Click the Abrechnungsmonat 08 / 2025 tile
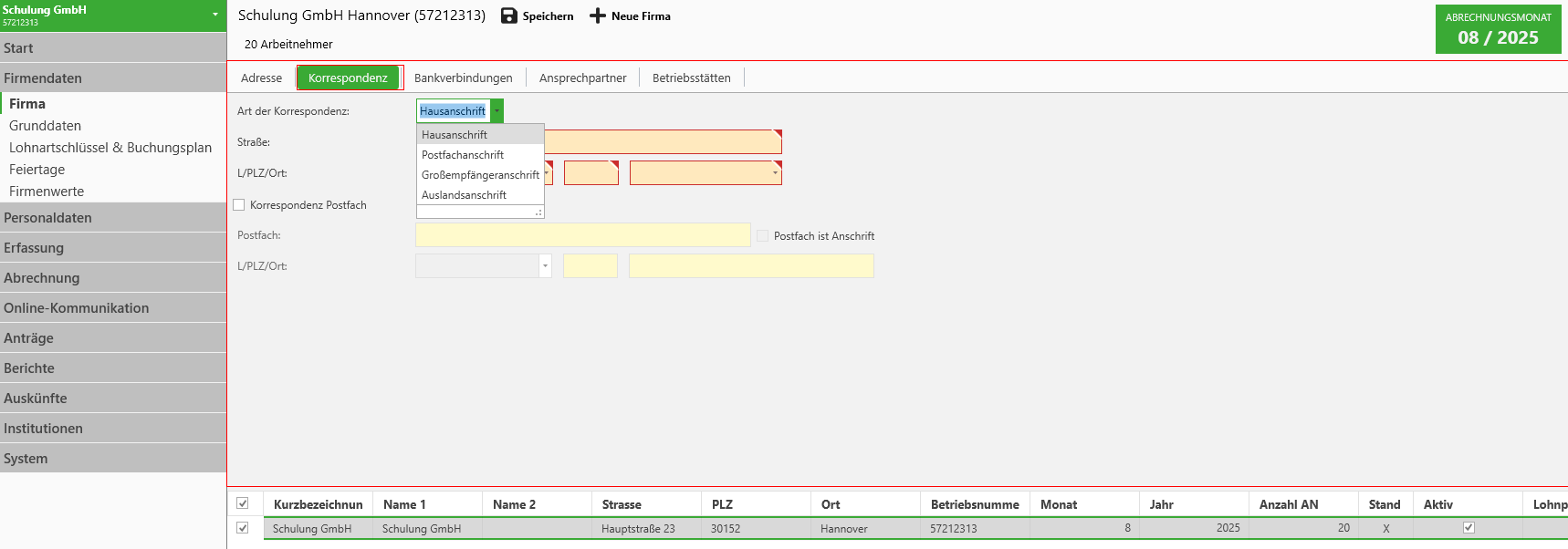 tap(1498, 29)
